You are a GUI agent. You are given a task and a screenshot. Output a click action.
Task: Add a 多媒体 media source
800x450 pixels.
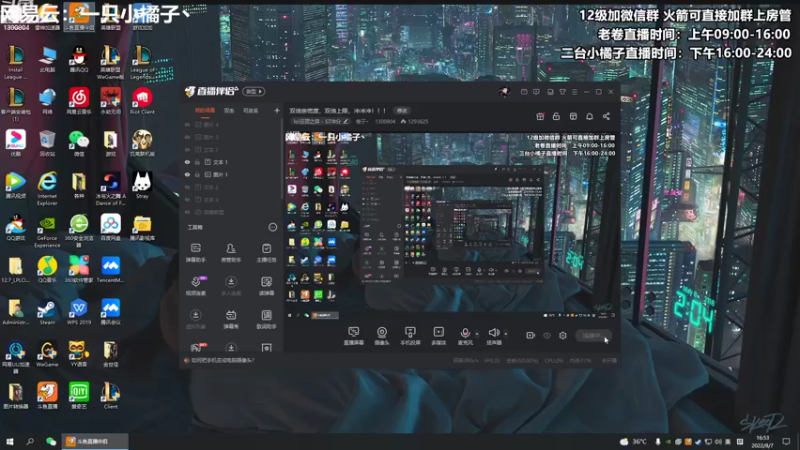(438, 336)
